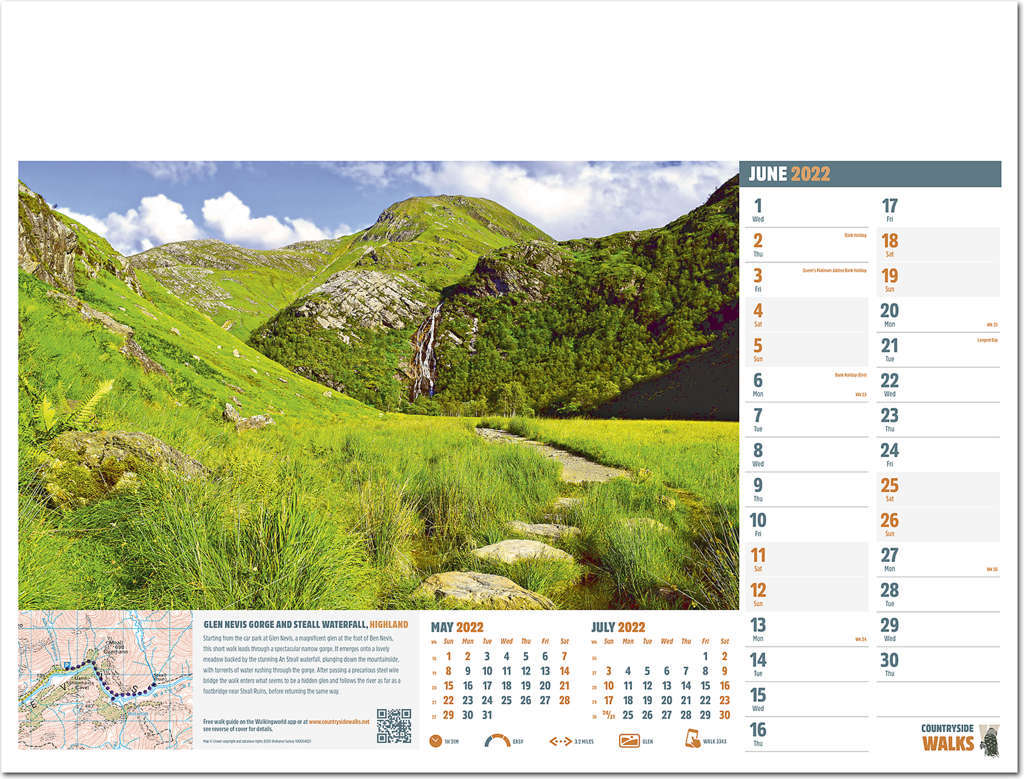The height and width of the screenshot is (779, 1024).
Task: Click the Glen landscape picture icon
Action: [x=629, y=741]
